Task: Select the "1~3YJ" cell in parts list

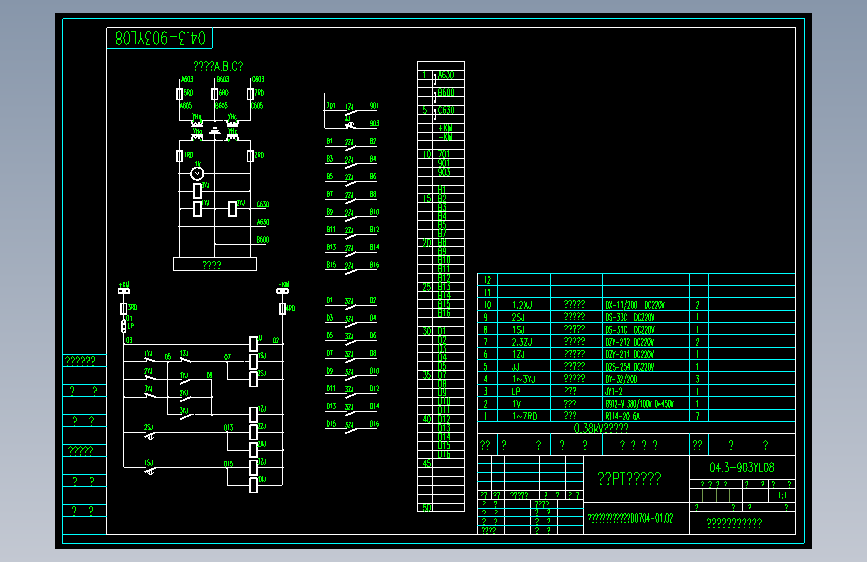Action: click(x=523, y=379)
